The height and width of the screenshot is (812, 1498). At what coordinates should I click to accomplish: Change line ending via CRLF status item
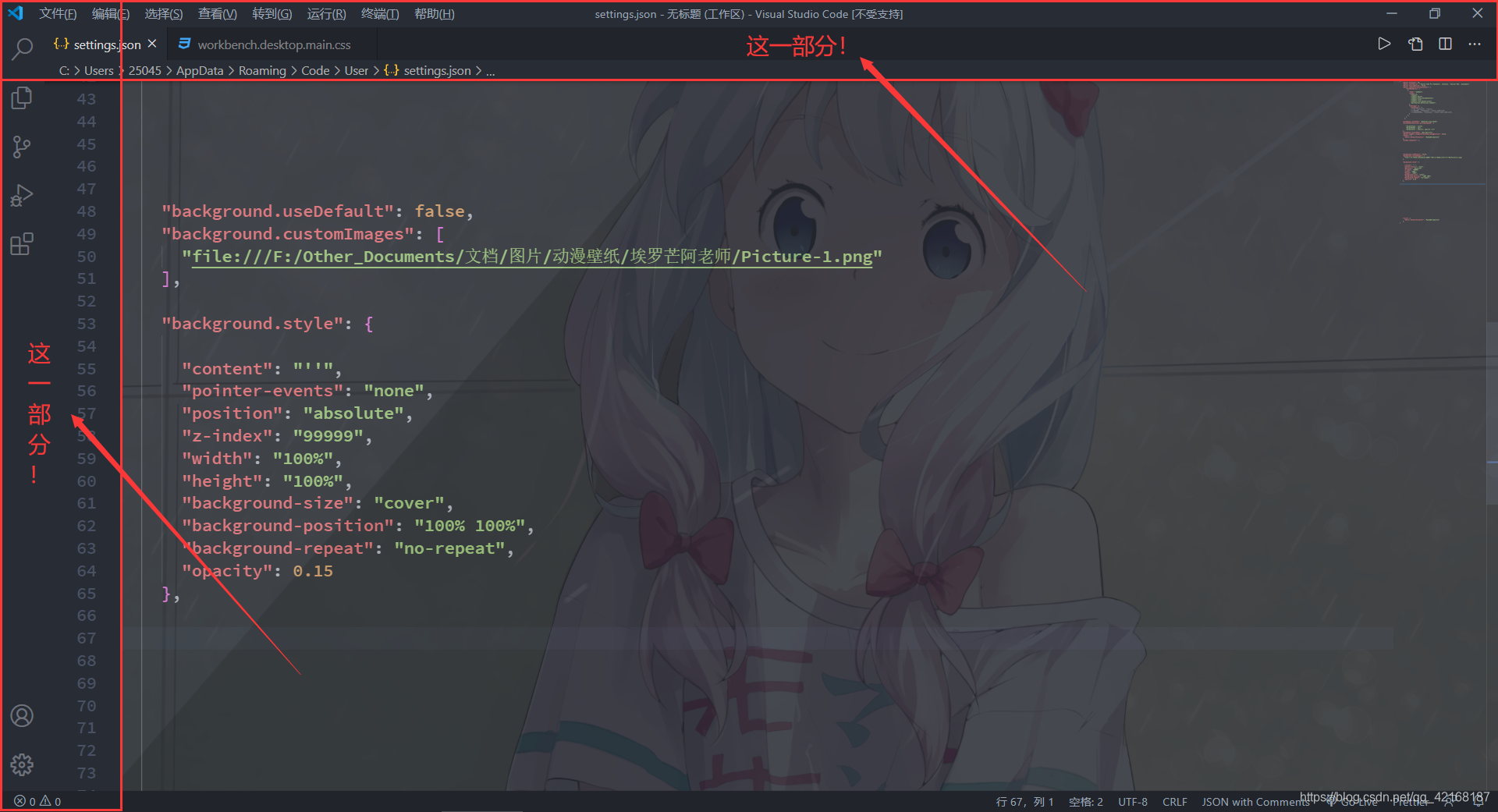coord(1174,802)
